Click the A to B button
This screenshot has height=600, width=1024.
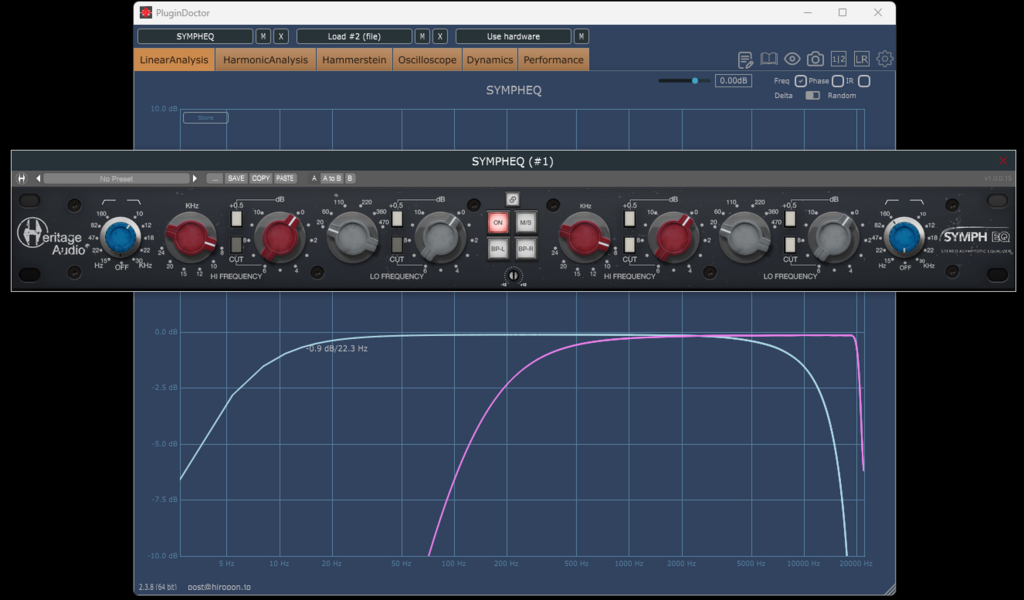pos(331,178)
